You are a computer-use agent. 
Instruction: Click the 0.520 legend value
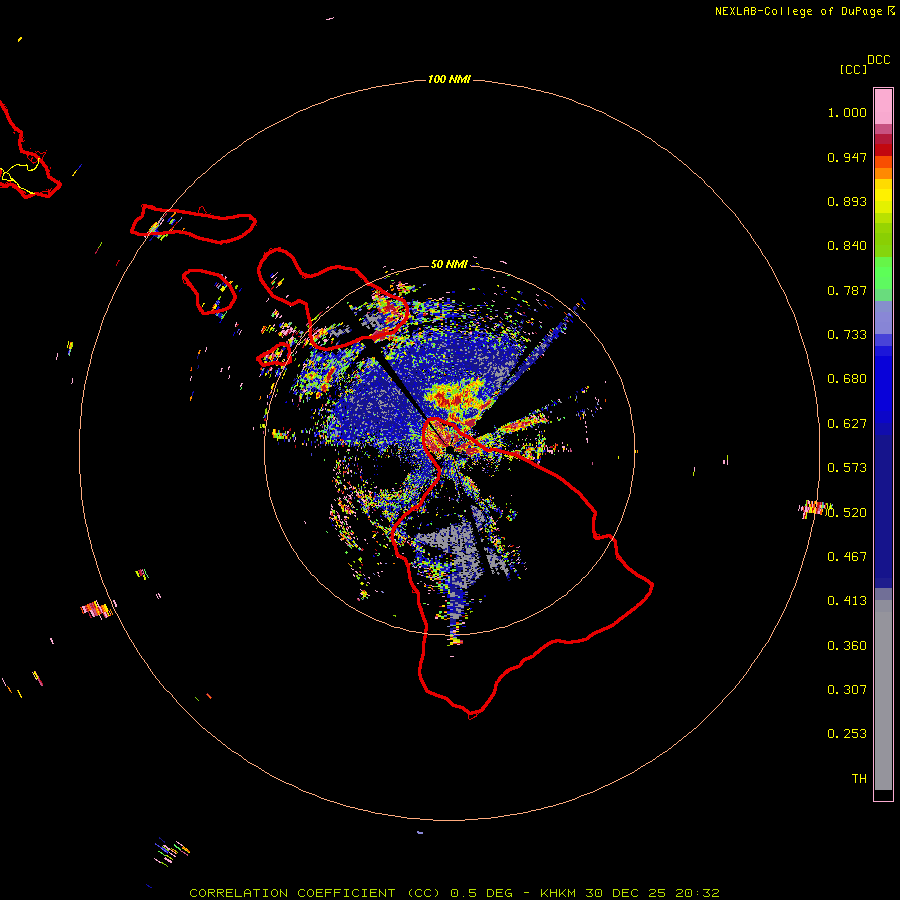(x=847, y=513)
